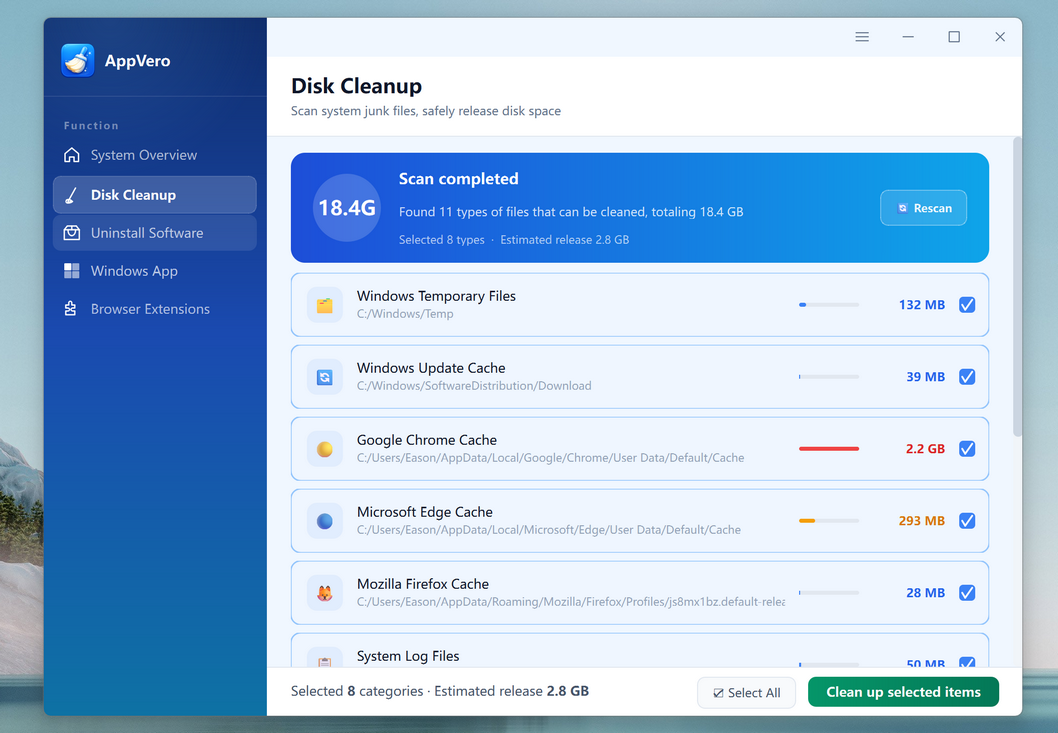Click the Select All button
Screen dimensions: 1058x733
(x=746, y=693)
